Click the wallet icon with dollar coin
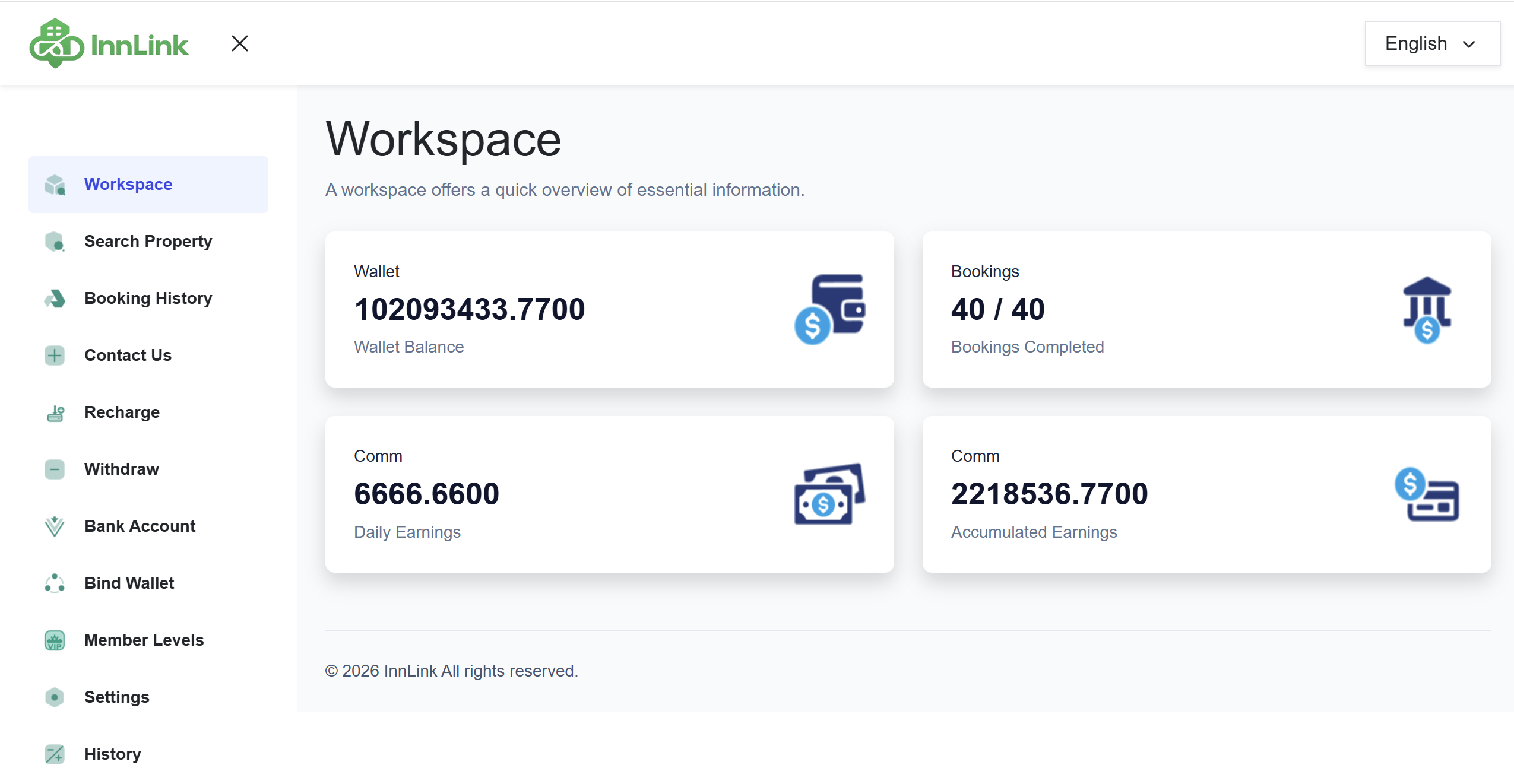 click(x=829, y=309)
